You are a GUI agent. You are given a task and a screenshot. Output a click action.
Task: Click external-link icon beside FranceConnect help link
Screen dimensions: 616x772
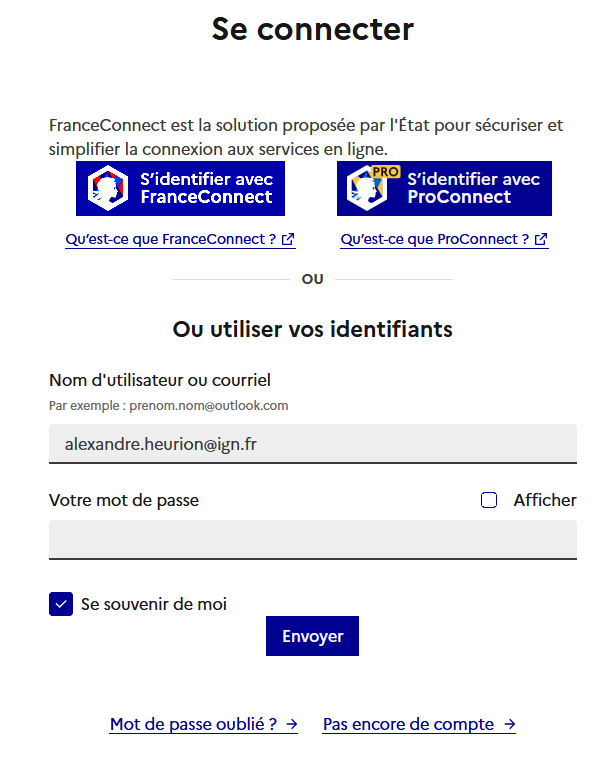click(x=289, y=240)
